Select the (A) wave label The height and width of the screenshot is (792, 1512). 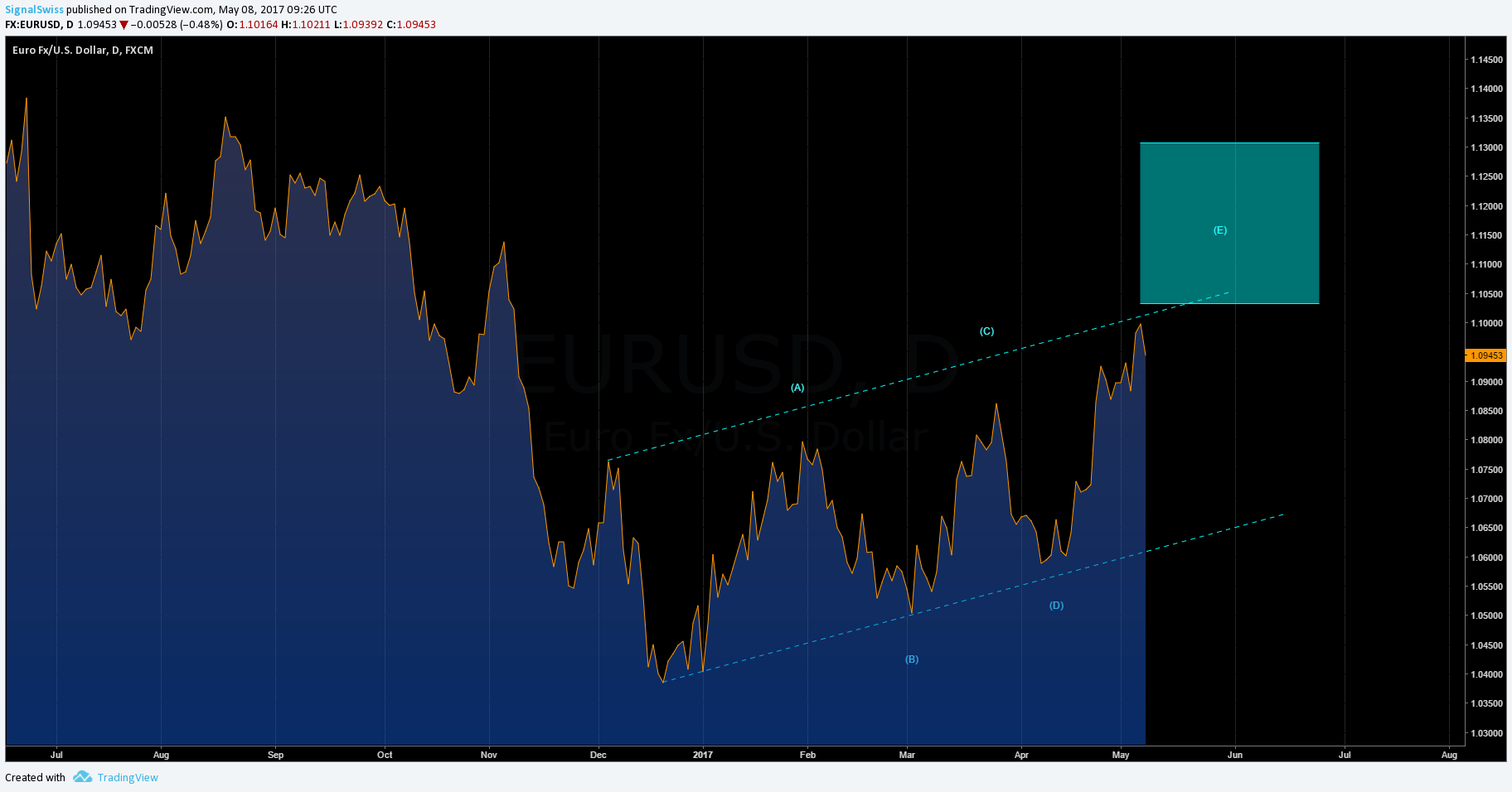click(797, 388)
